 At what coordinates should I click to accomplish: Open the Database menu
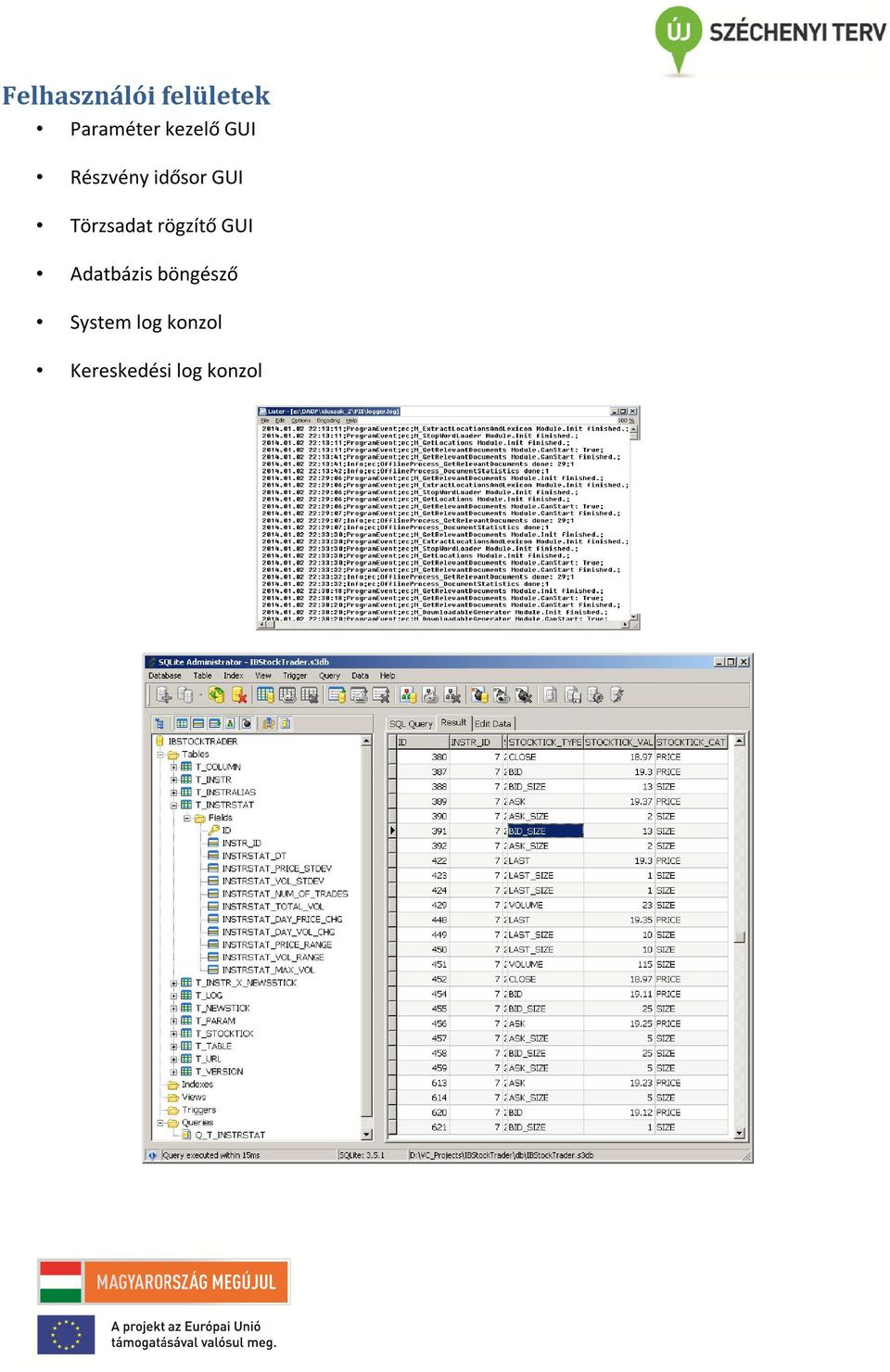click(165, 676)
